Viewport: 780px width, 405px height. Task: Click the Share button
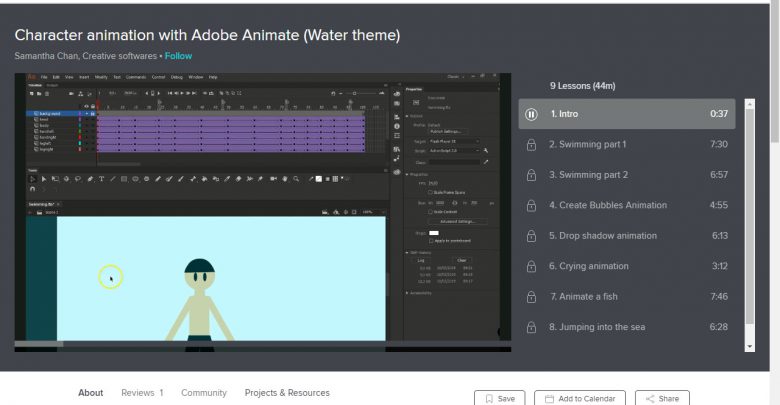[662, 399]
